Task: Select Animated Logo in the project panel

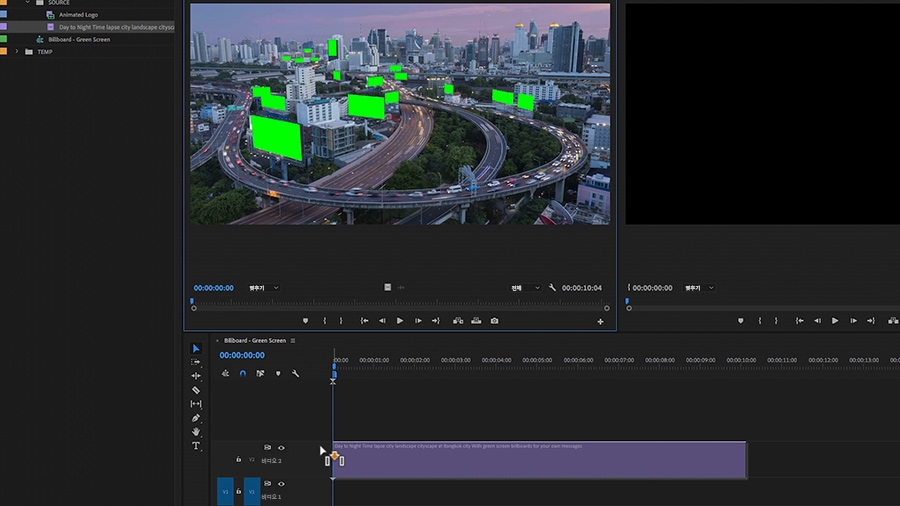Action: pos(78,15)
